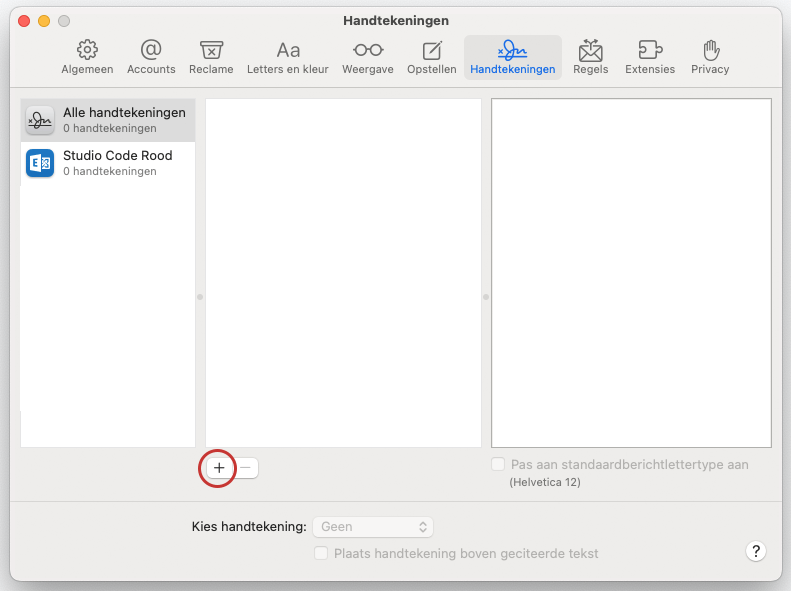Open the Kies handtekening dropdown
The image size is (791, 591).
click(372, 526)
